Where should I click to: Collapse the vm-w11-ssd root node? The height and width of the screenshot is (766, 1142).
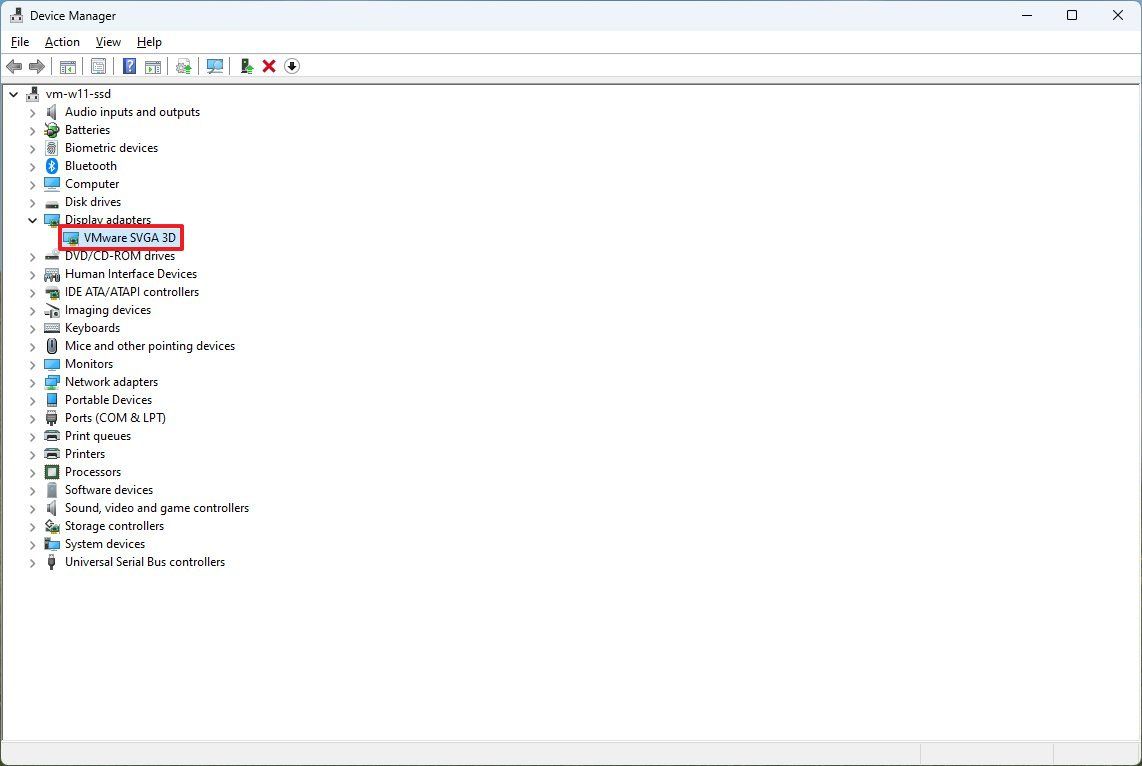click(x=13, y=93)
